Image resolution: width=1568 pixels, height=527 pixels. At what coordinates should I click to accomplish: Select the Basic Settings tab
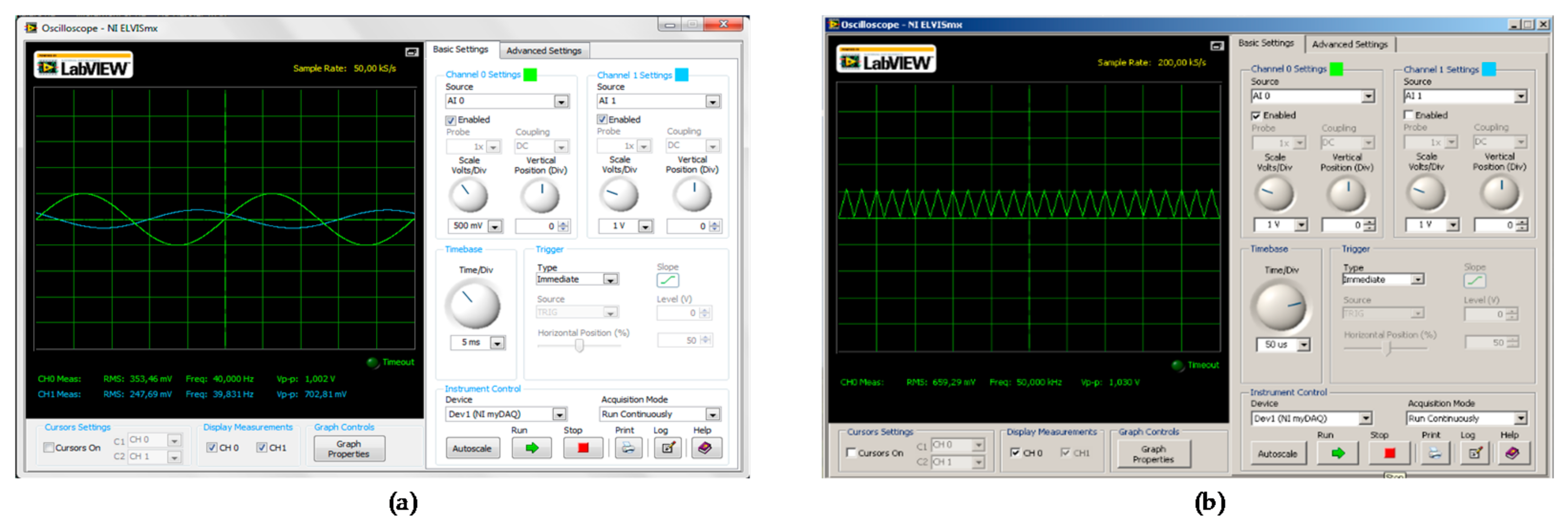tap(460, 49)
